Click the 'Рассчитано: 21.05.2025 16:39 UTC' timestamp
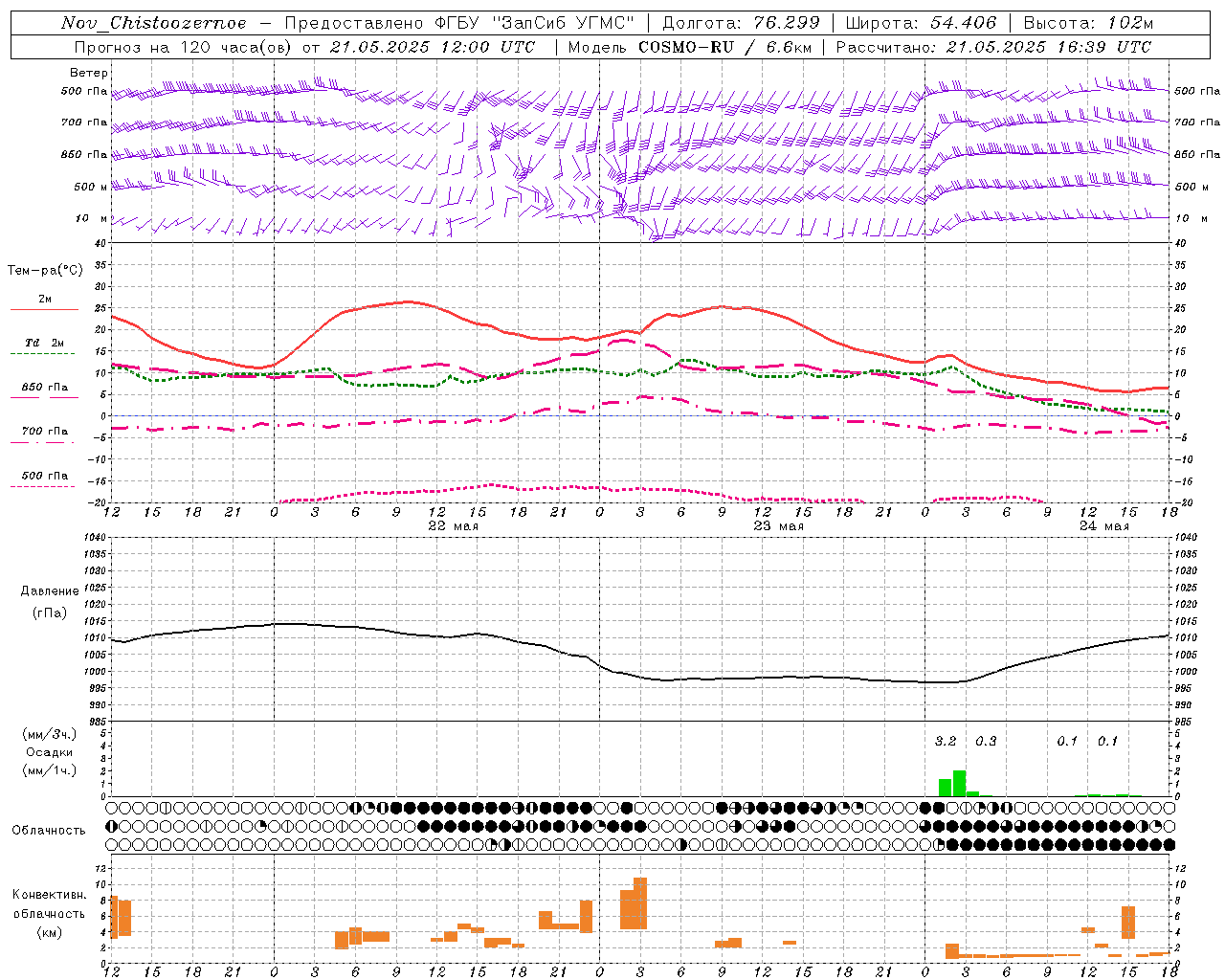This screenshot has width=1225, height=980. click(993, 47)
